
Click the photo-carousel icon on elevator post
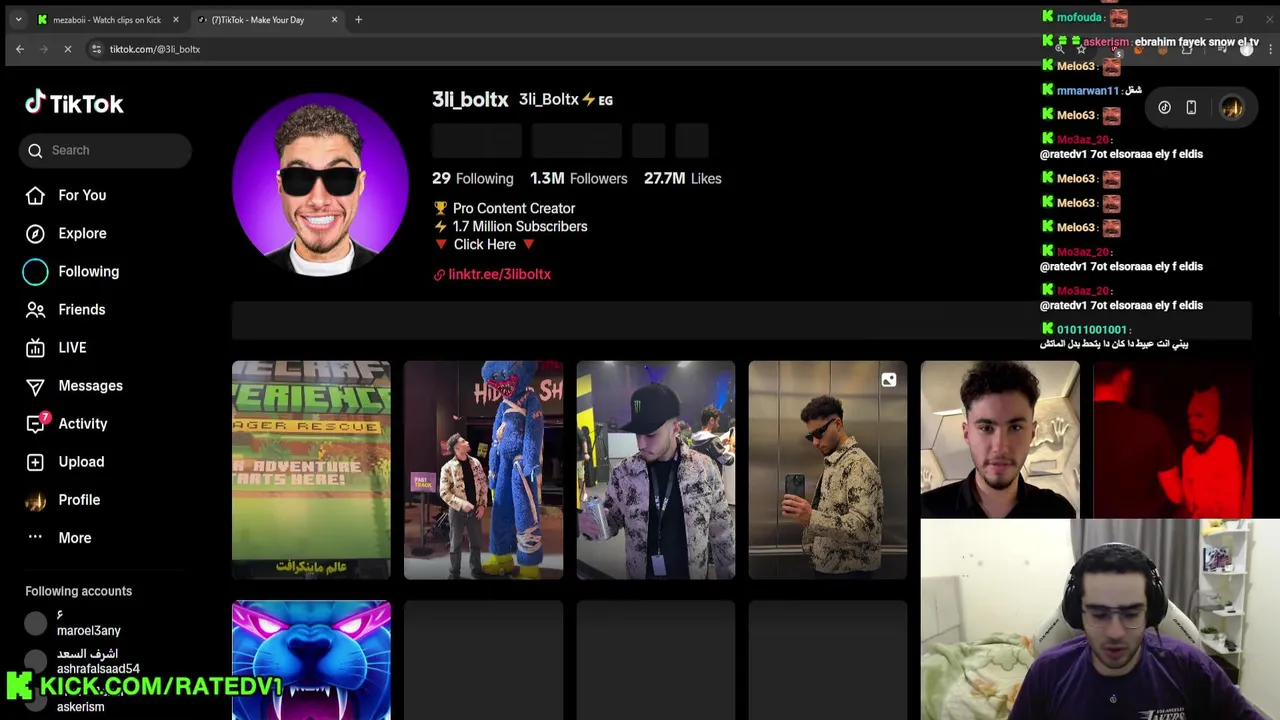pos(888,380)
